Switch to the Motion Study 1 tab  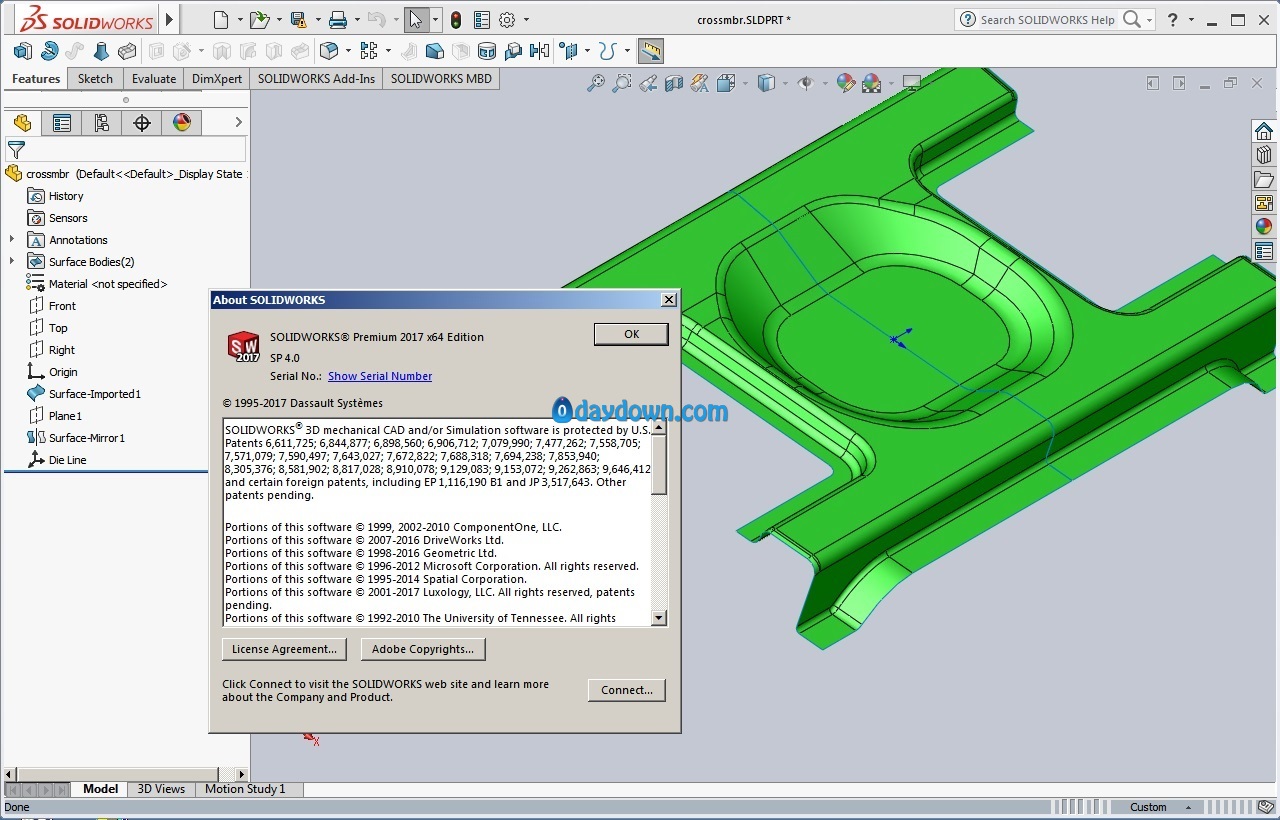pyautogui.click(x=245, y=789)
